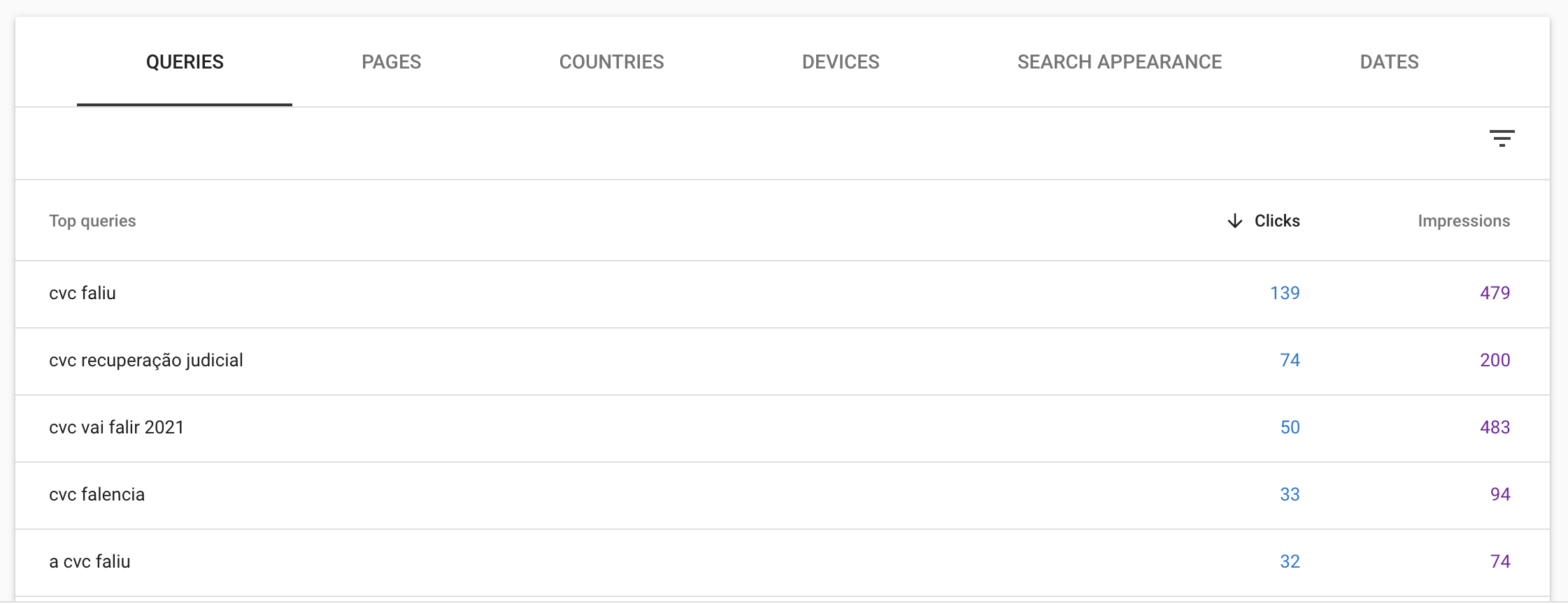
Task: Switch to the Queries tab
Action: pyautogui.click(x=185, y=62)
